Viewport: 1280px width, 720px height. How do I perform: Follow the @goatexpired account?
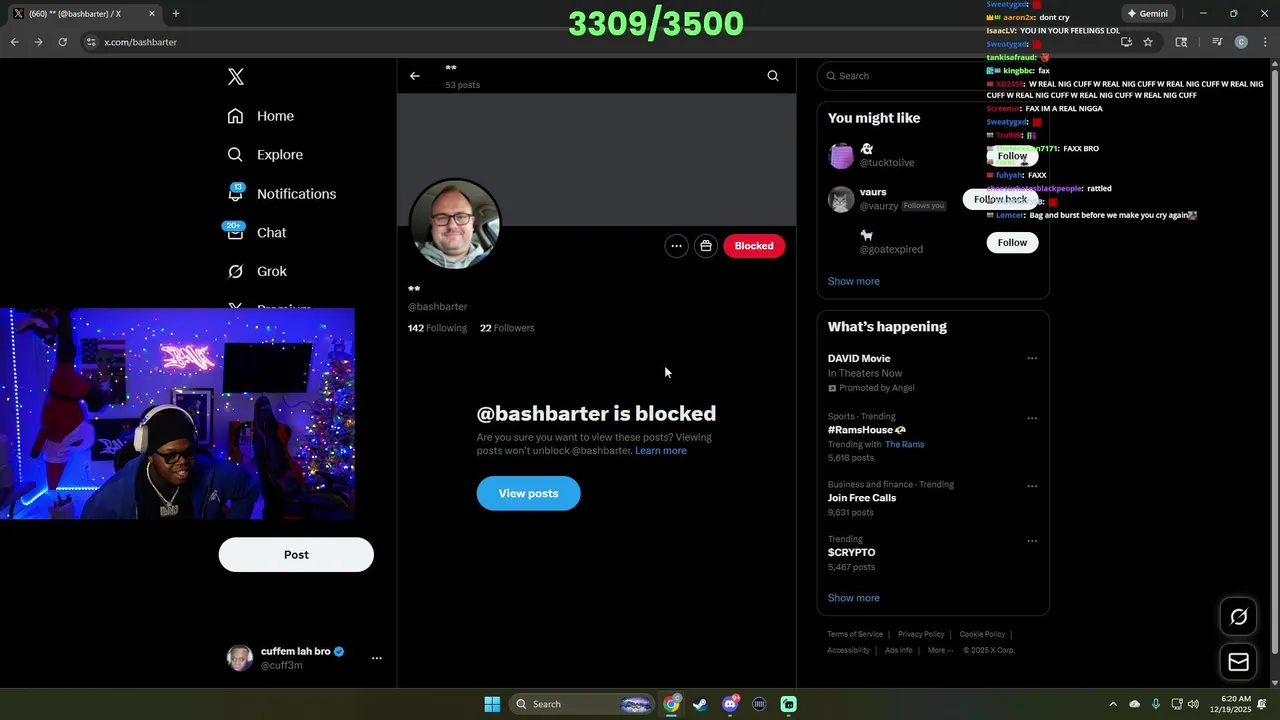pyautogui.click(x=1012, y=242)
